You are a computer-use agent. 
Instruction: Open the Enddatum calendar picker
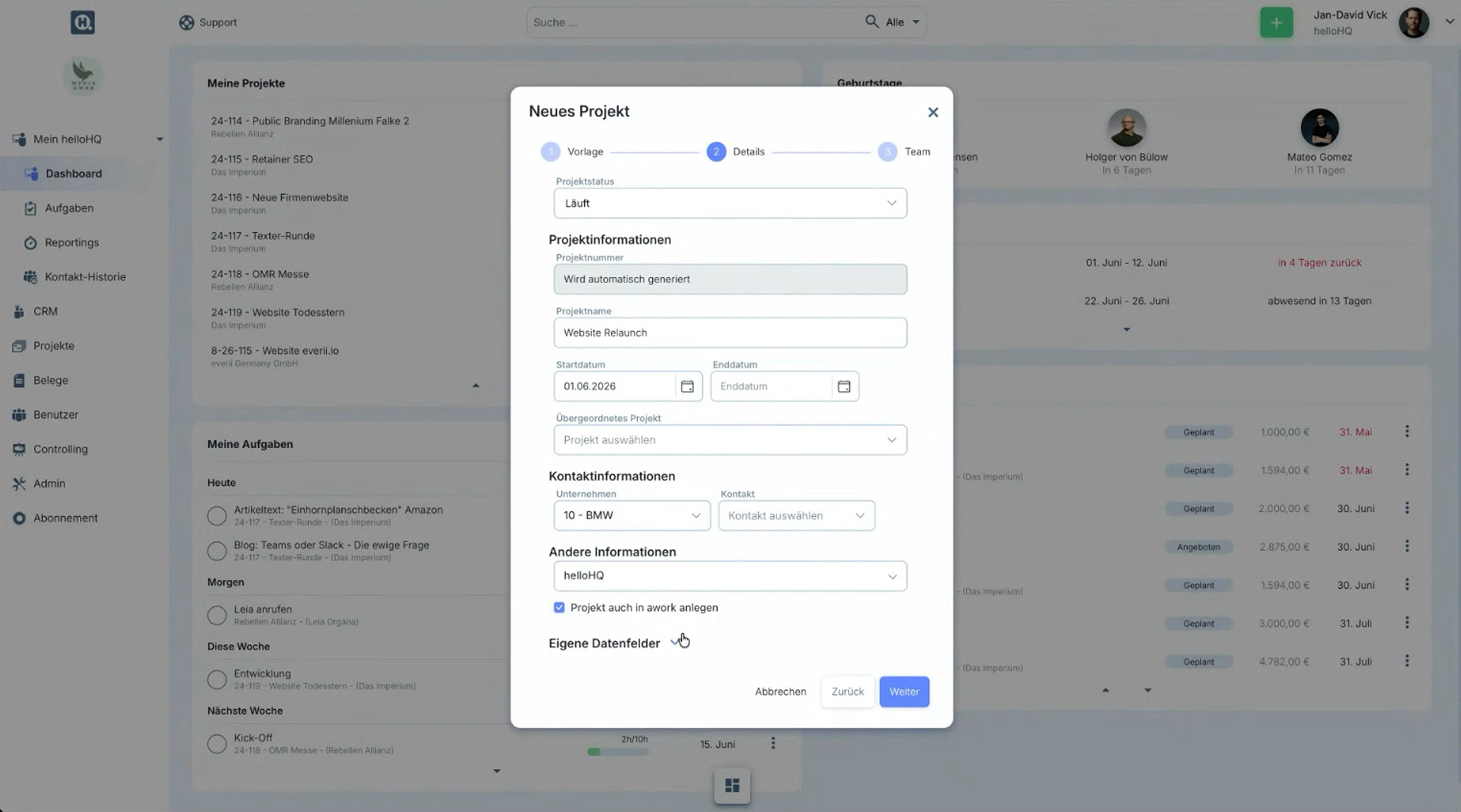[844, 386]
